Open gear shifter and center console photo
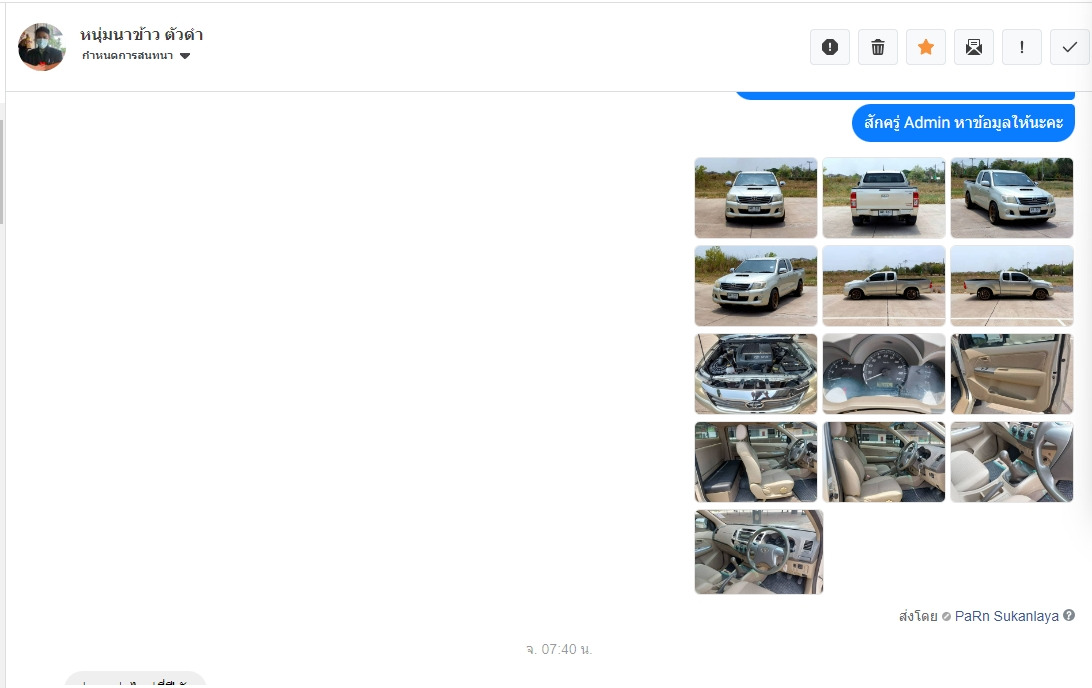This screenshot has width=1092, height=688. [1012, 462]
